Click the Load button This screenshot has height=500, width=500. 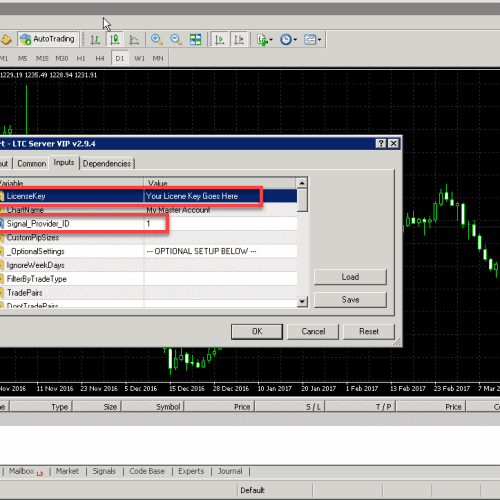point(350,277)
